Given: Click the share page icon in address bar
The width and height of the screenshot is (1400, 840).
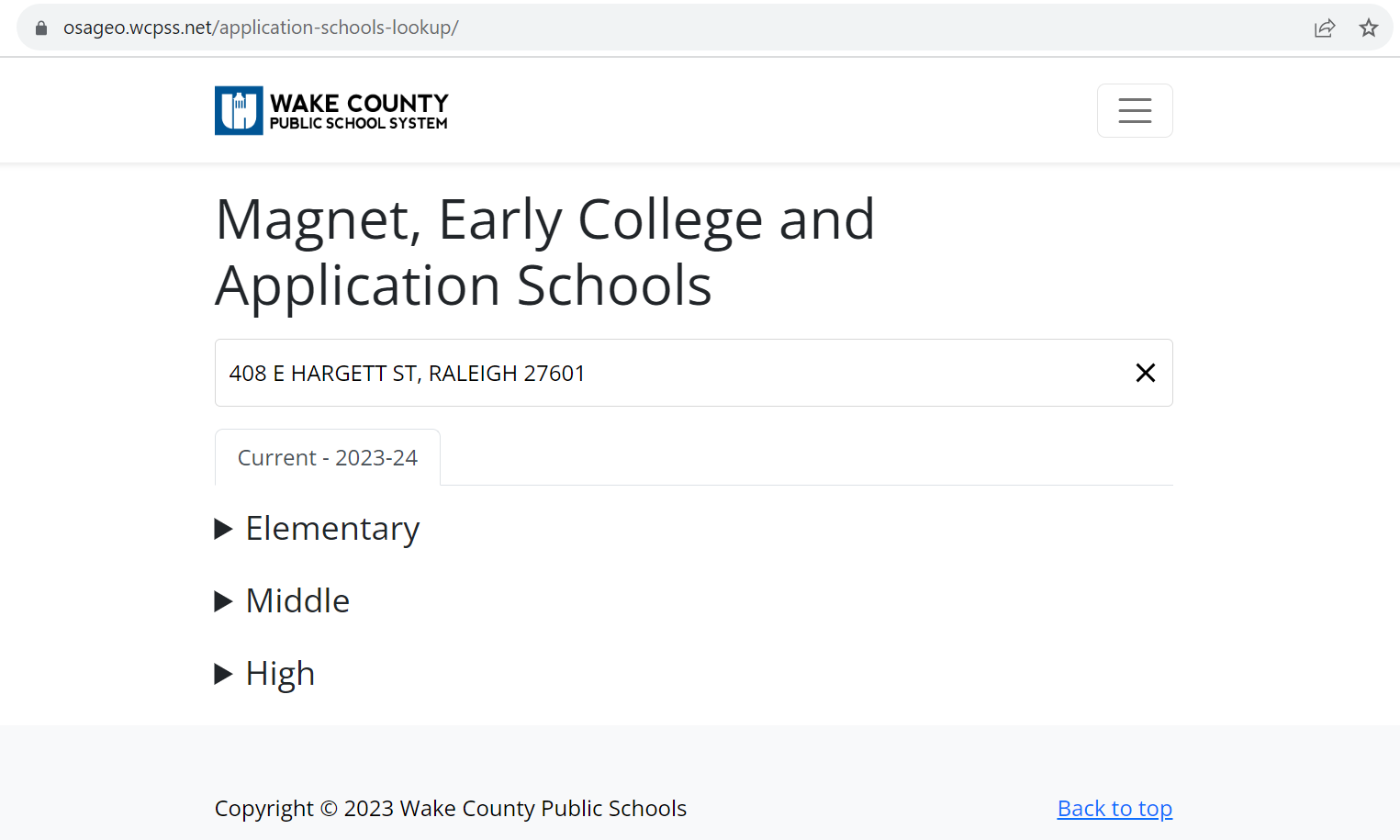Looking at the screenshot, I should pos(1324,28).
